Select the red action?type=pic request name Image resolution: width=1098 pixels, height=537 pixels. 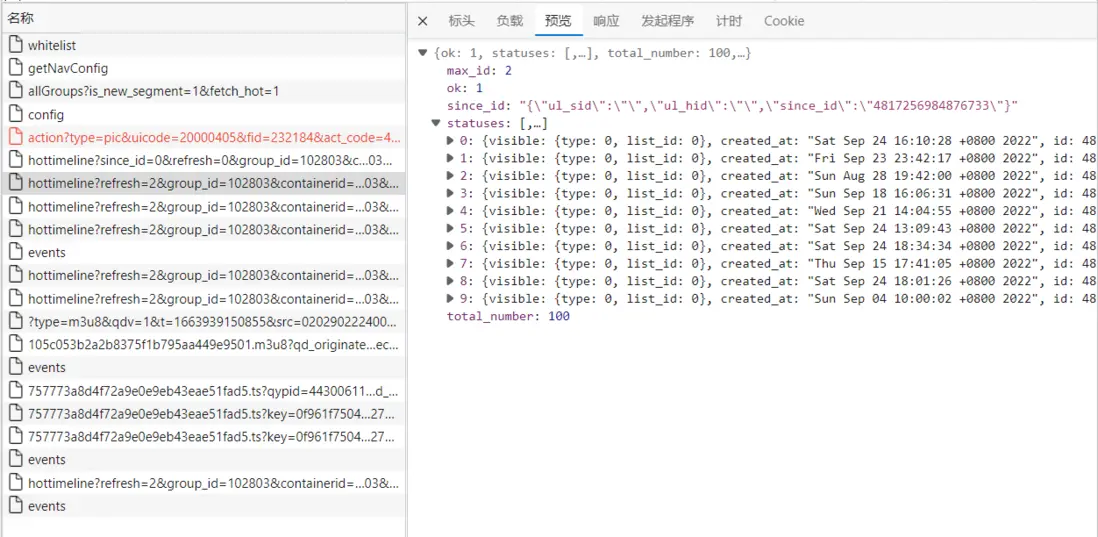[x=214, y=138]
